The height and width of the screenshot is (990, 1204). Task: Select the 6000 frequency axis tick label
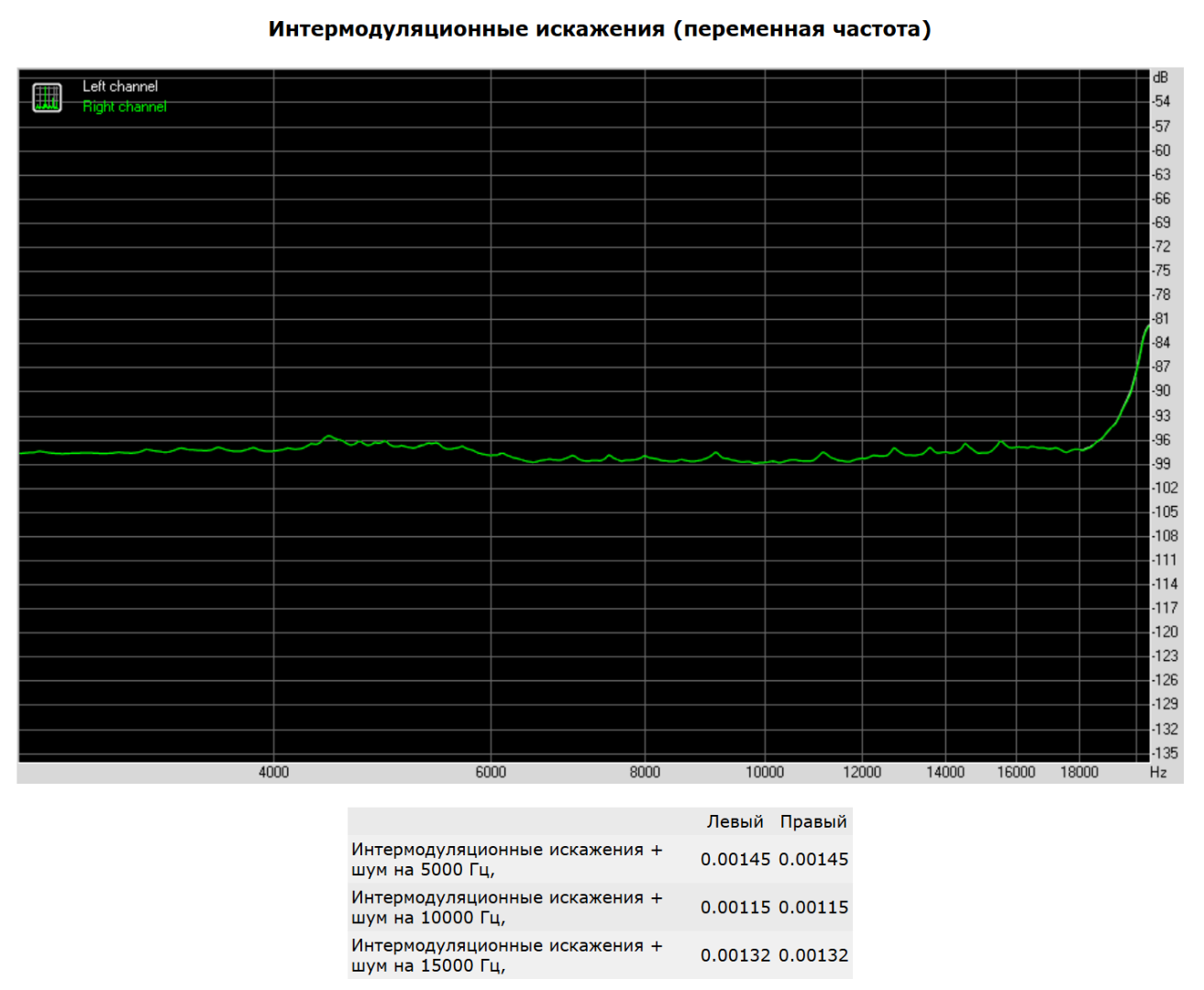(x=491, y=773)
